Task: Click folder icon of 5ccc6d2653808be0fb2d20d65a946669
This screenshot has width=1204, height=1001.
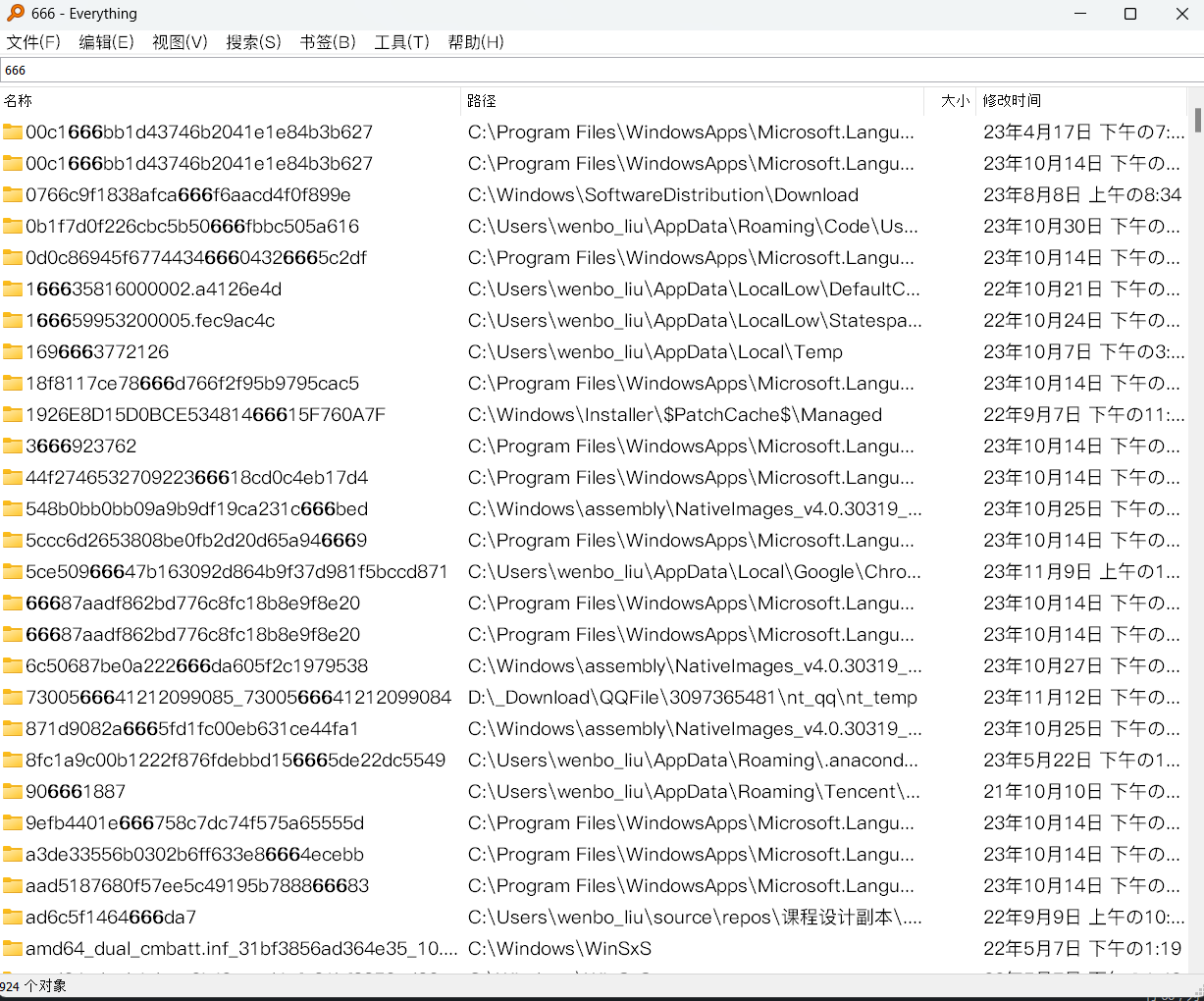Action: (13, 541)
